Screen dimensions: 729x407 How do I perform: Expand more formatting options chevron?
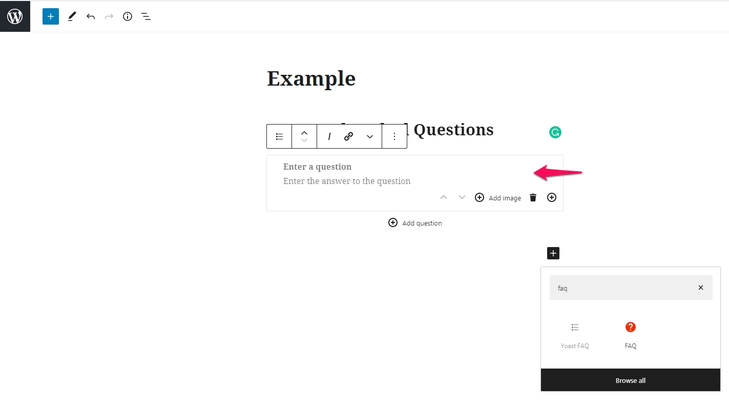coord(370,136)
